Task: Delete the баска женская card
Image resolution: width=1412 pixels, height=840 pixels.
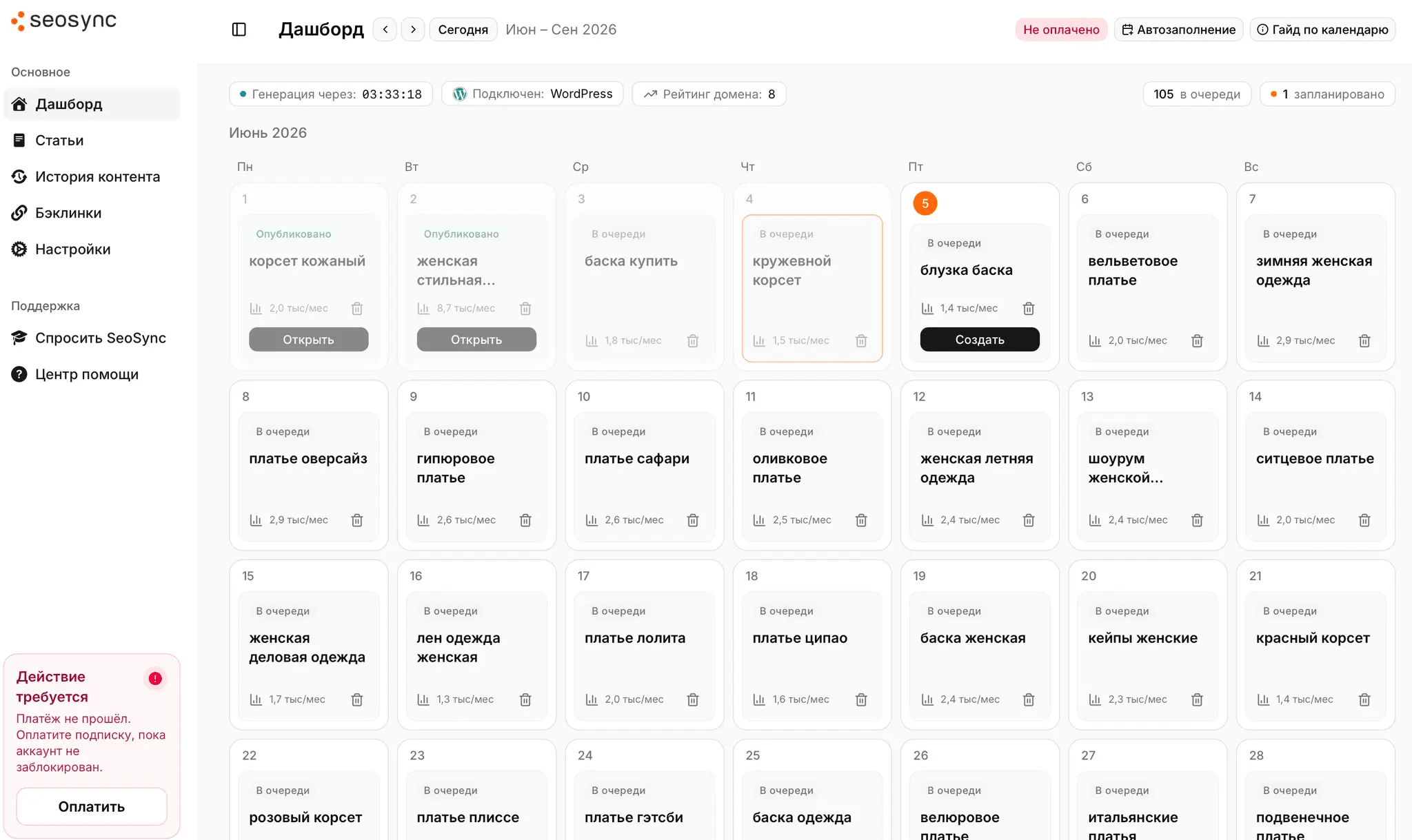Action: (1029, 699)
